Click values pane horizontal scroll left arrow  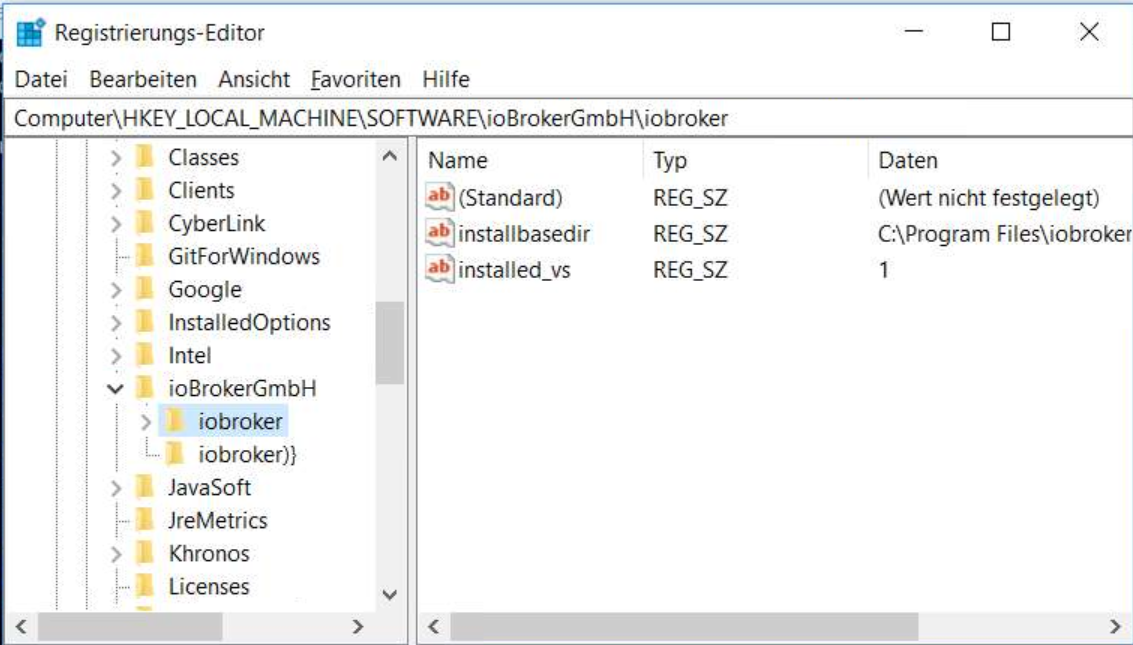click(x=434, y=626)
